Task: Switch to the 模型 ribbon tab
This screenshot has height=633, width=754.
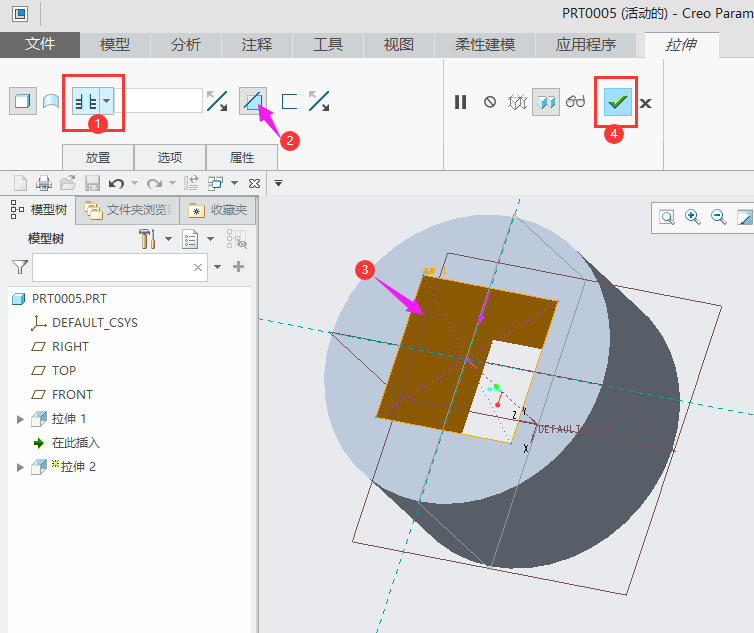Action: point(115,45)
